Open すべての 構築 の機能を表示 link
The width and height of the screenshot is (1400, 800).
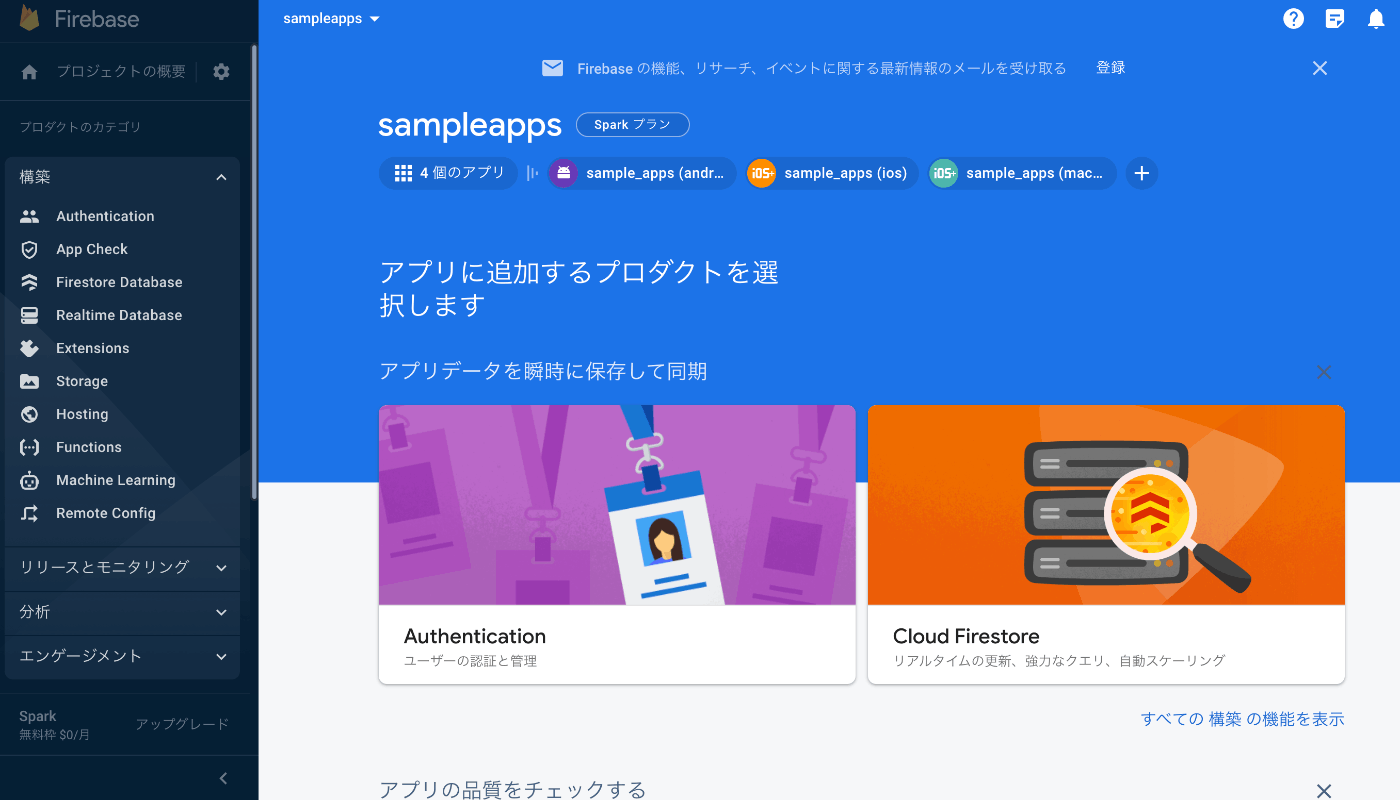(1243, 719)
